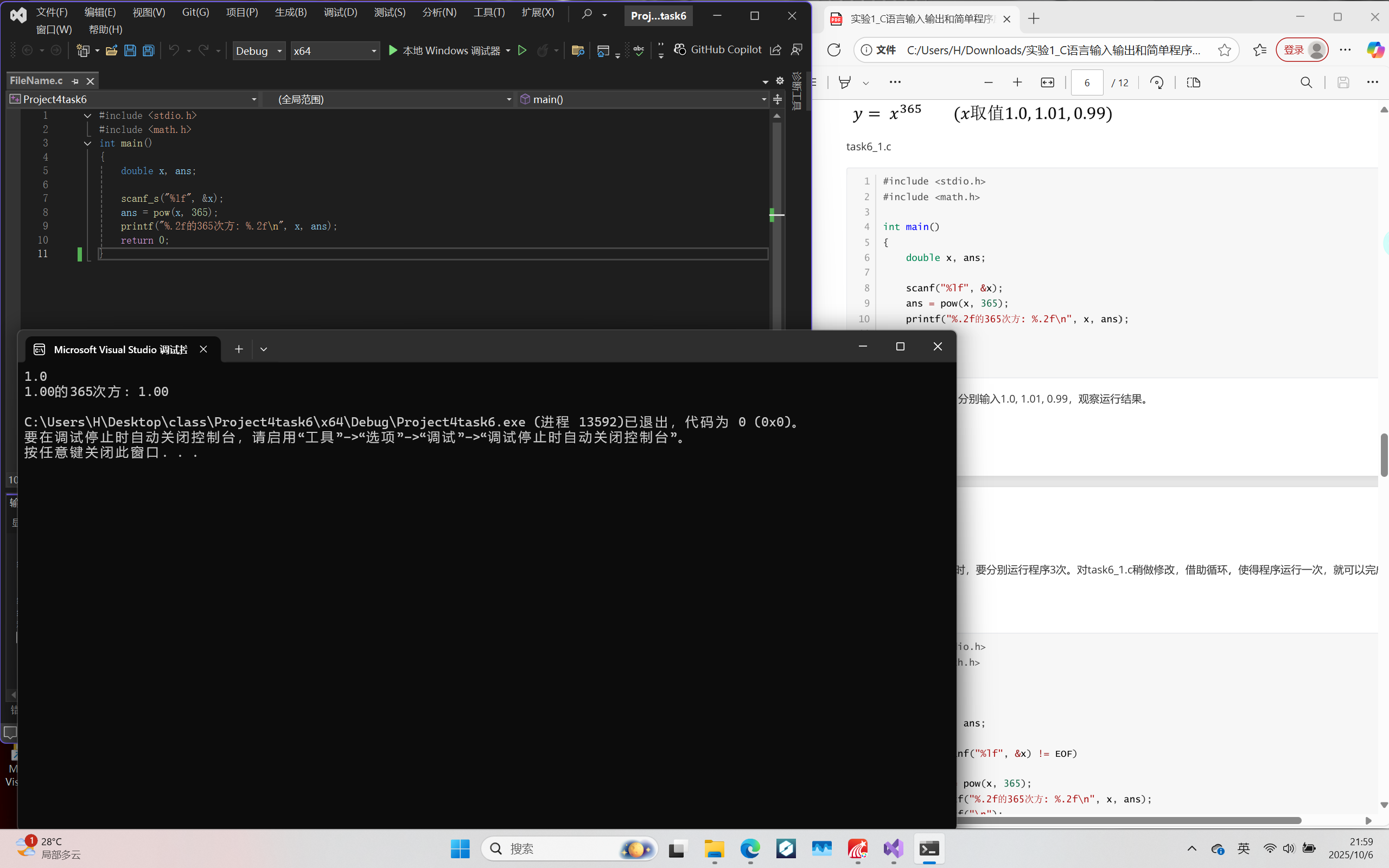The width and height of the screenshot is (1389, 868).
Task: Start without debugging using the green outline arrow
Action: click(522, 50)
